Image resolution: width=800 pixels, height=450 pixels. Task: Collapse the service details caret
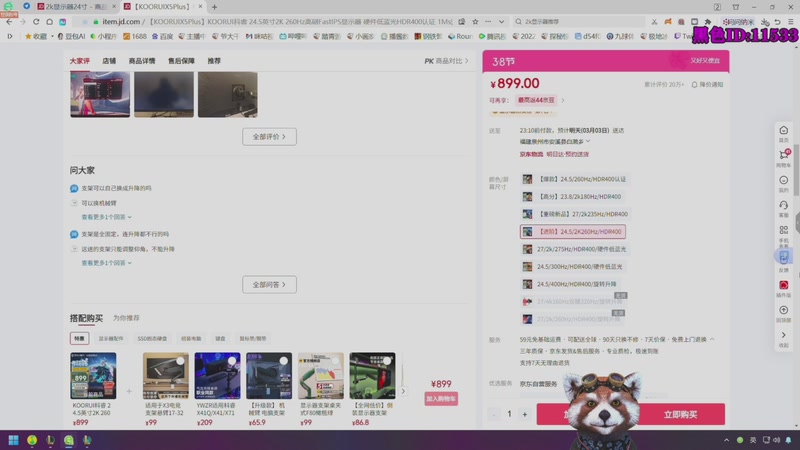[712, 339]
